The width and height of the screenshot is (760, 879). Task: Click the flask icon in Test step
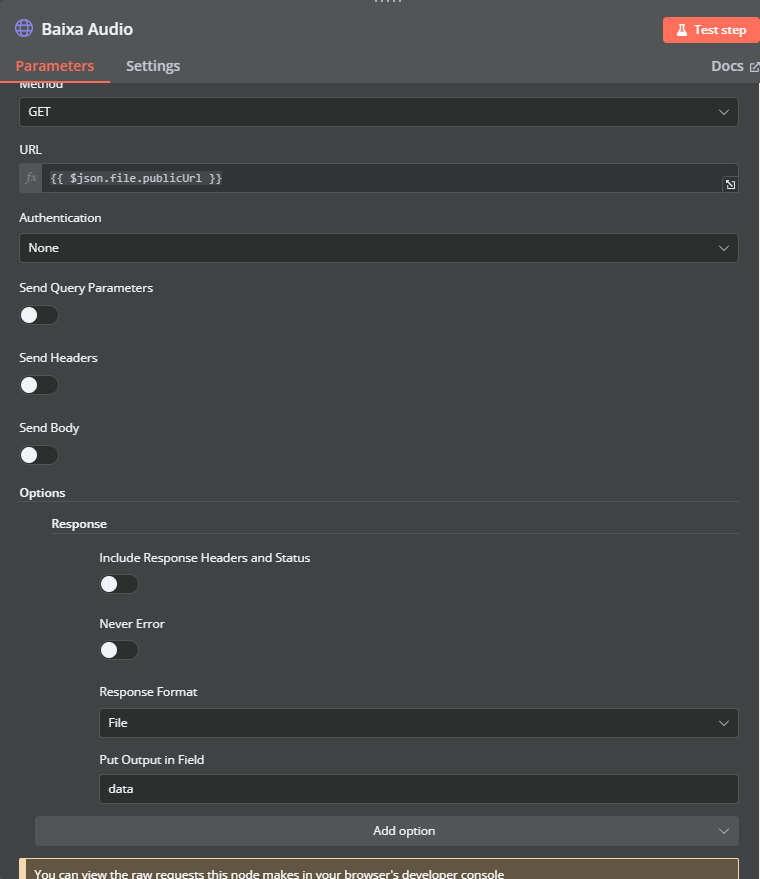click(x=681, y=30)
